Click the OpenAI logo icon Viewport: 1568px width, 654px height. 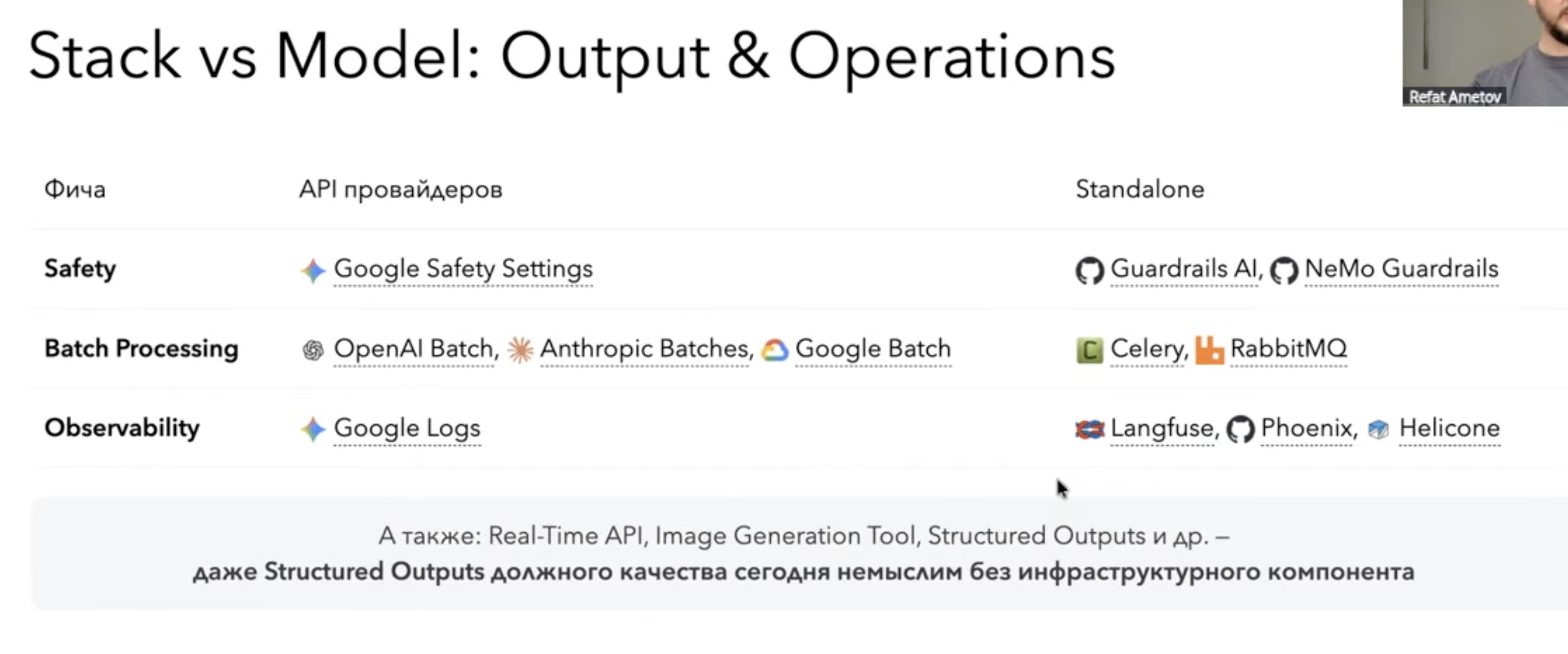(313, 350)
